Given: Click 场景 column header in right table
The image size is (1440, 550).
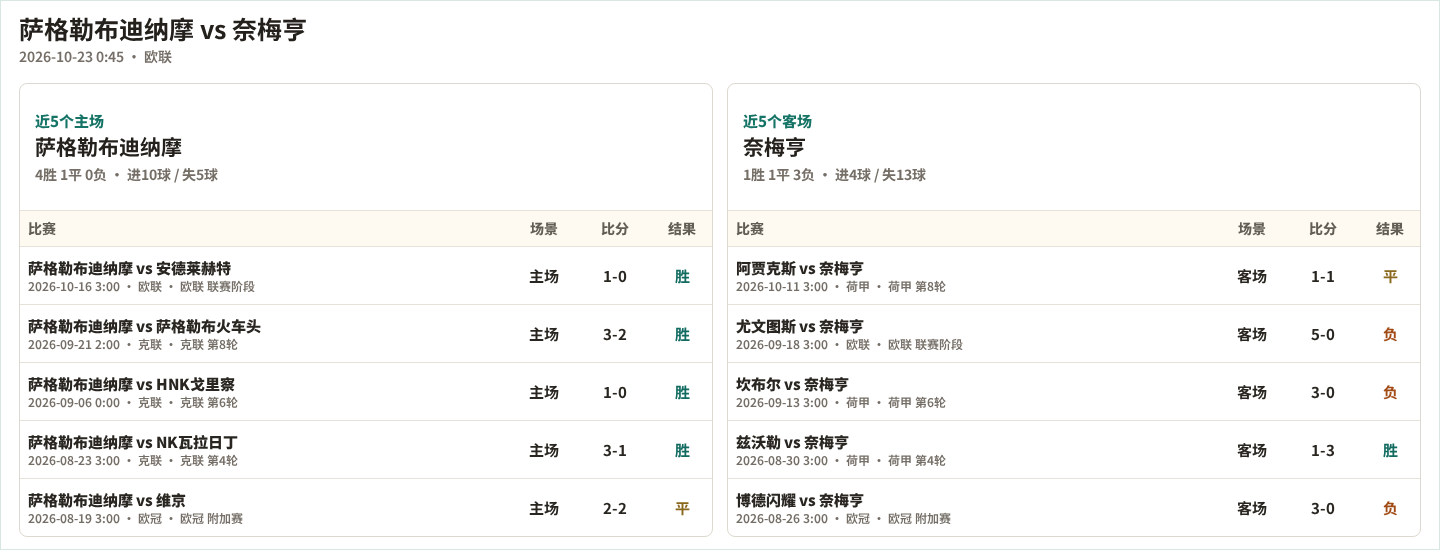Looking at the screenshot, I should tap(1252, 229).
